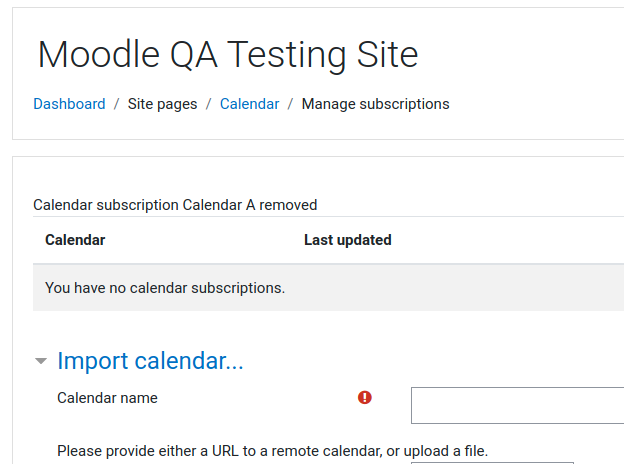Select the Manage subscriptions breadcrumb item
Screen dimensions: 624x464
(375, 104)
